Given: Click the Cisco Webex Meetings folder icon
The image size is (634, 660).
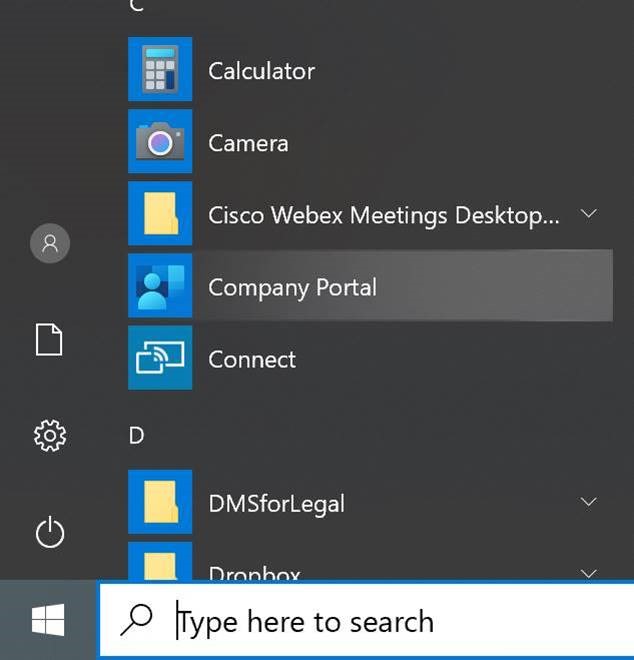Looking at the screenshot, I should coord(160,213).
